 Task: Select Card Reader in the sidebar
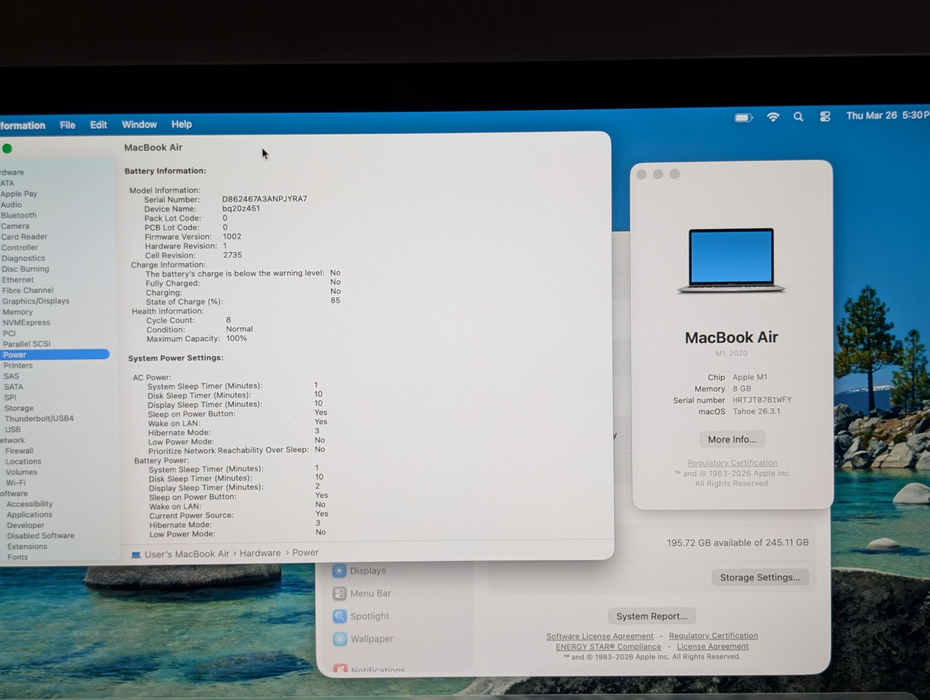click(24, 237)
